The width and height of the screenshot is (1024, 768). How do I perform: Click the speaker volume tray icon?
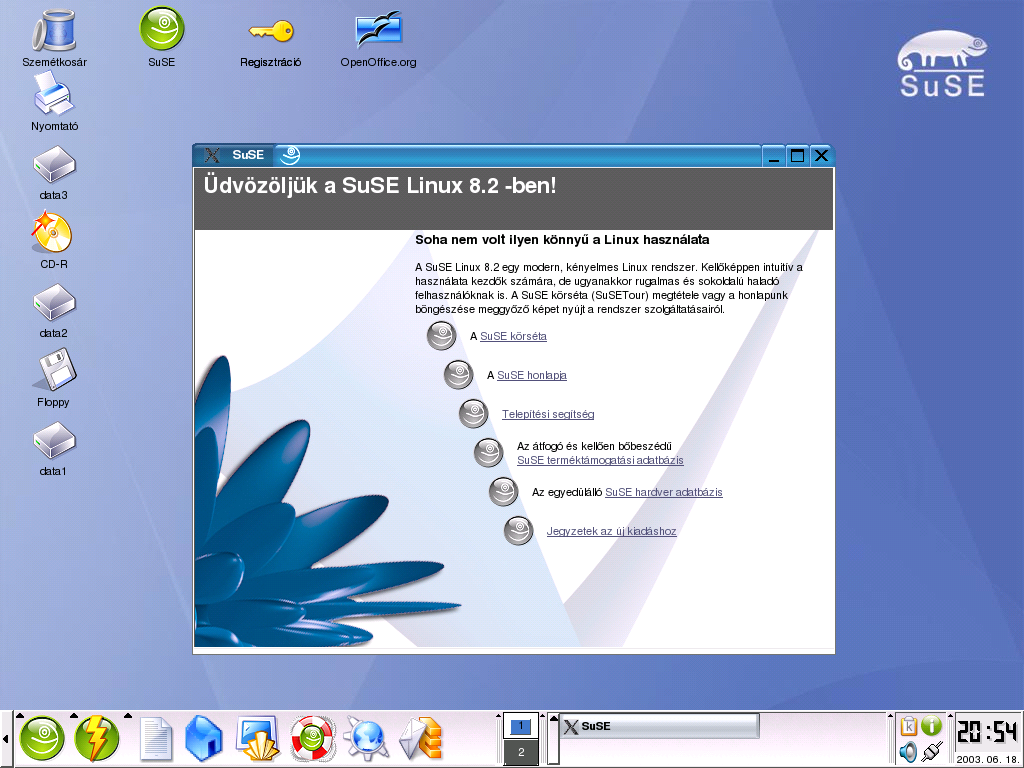pyautogui.click(x=908, y=752)
